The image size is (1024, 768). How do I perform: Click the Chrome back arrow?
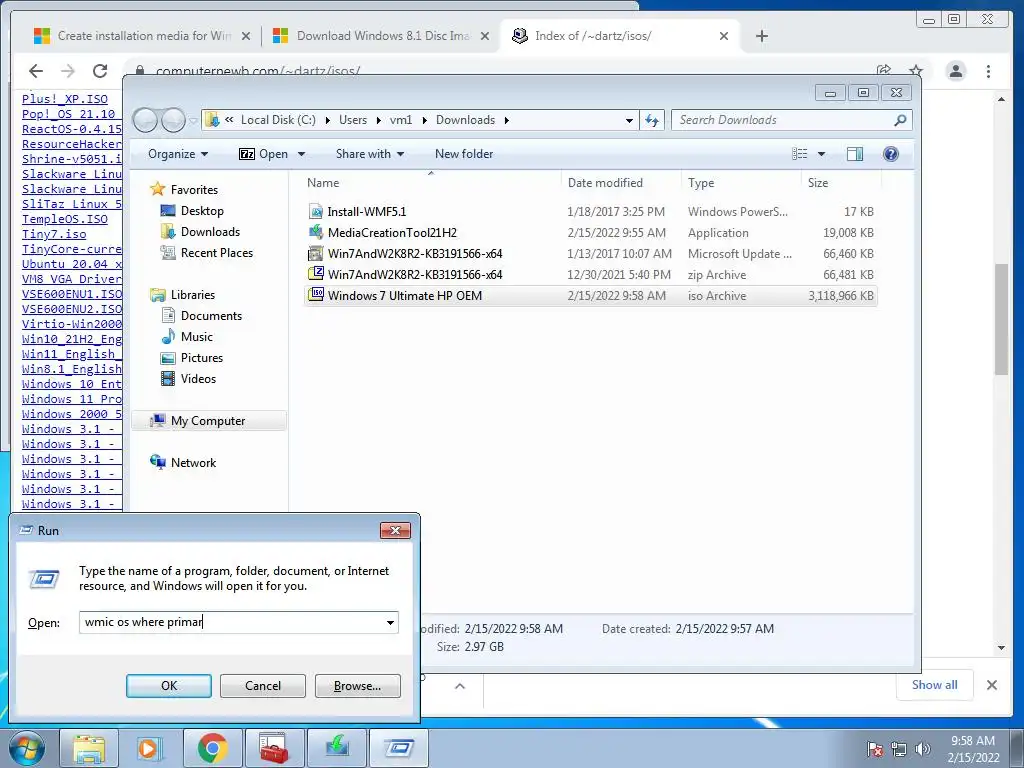[36, 71]
